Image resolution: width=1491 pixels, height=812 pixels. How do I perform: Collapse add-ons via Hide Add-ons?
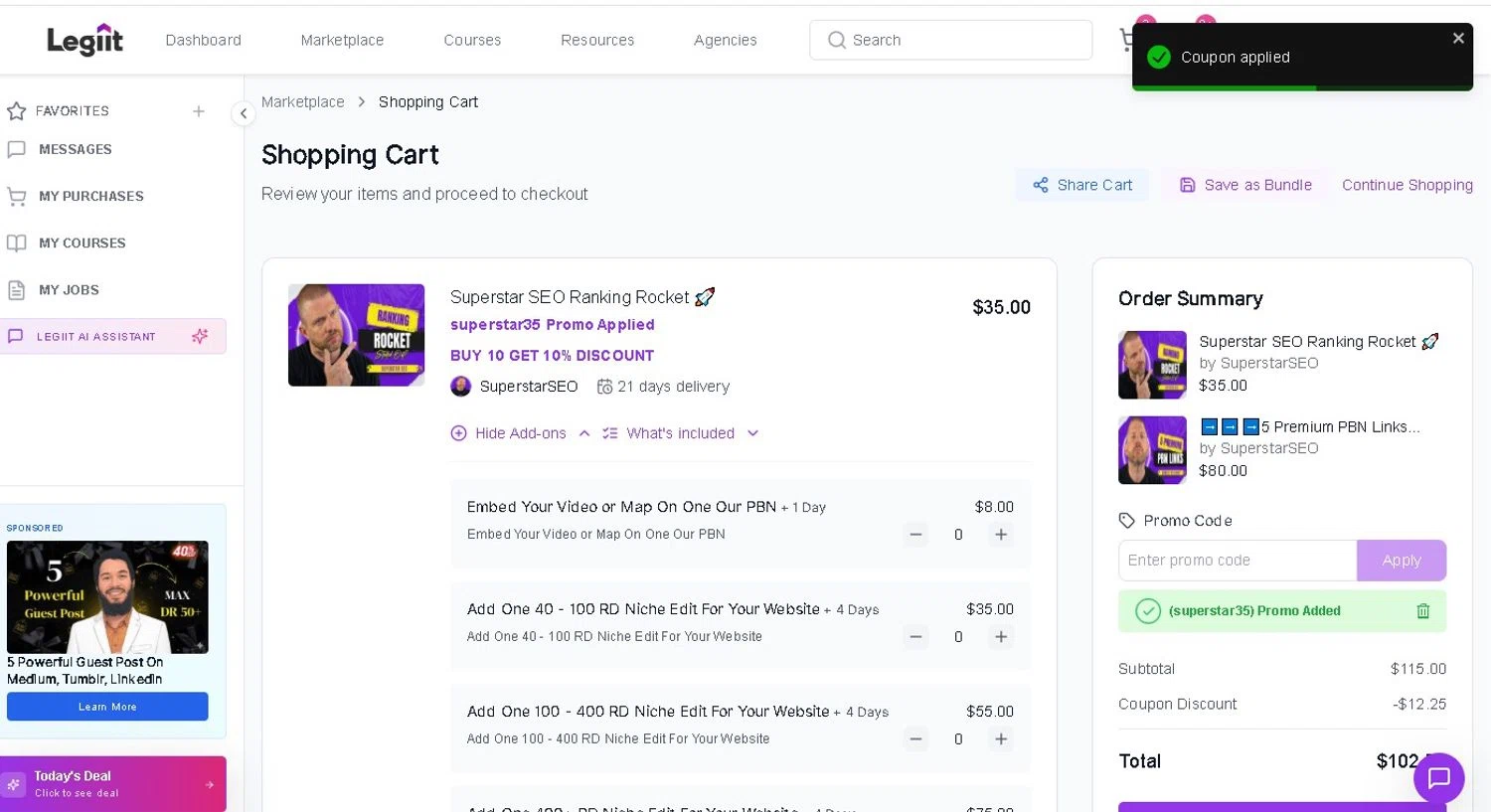point(520,433)
